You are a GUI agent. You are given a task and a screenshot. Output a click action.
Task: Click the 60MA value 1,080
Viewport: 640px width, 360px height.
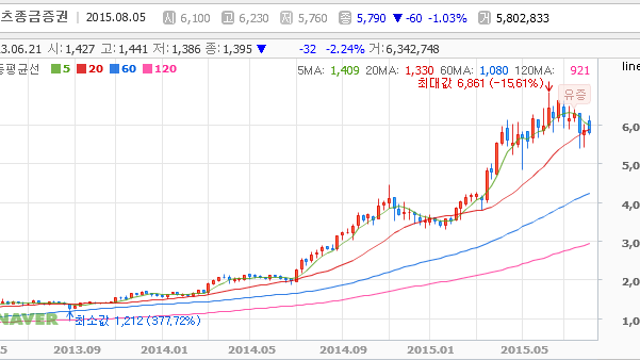pyautogui.click(x=494, y=71)
